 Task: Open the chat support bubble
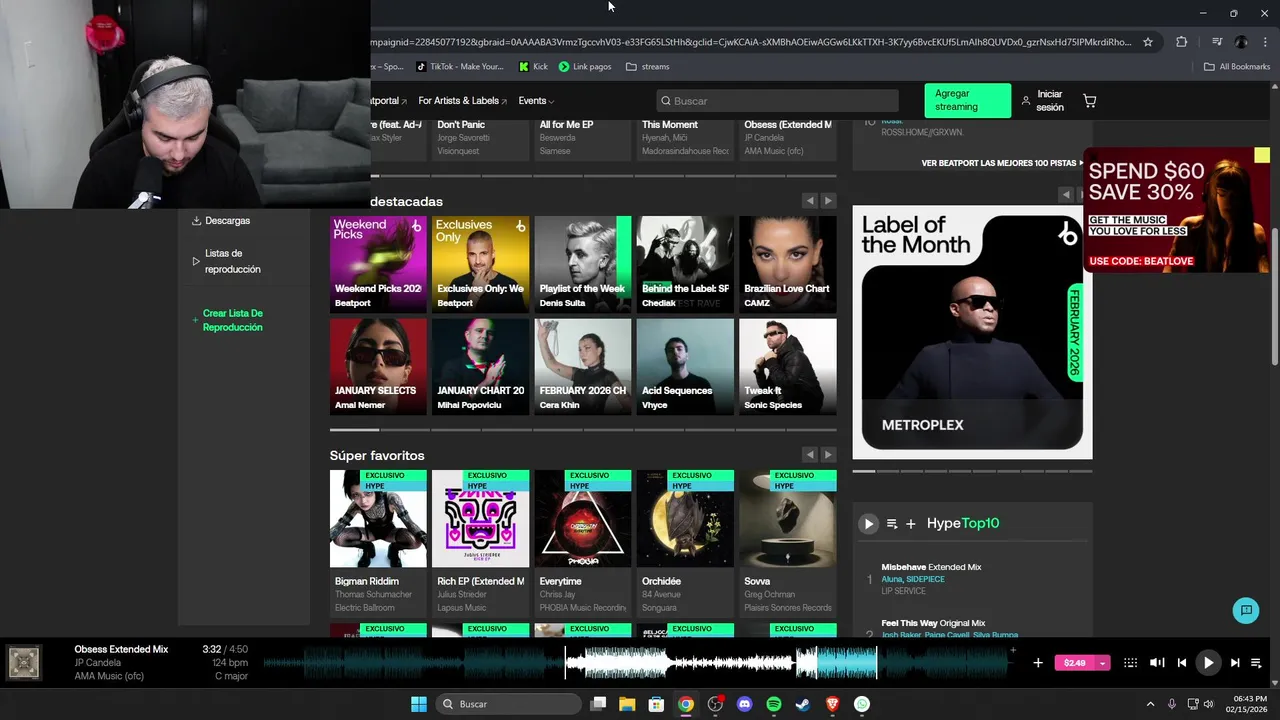tap(1246, 610)
